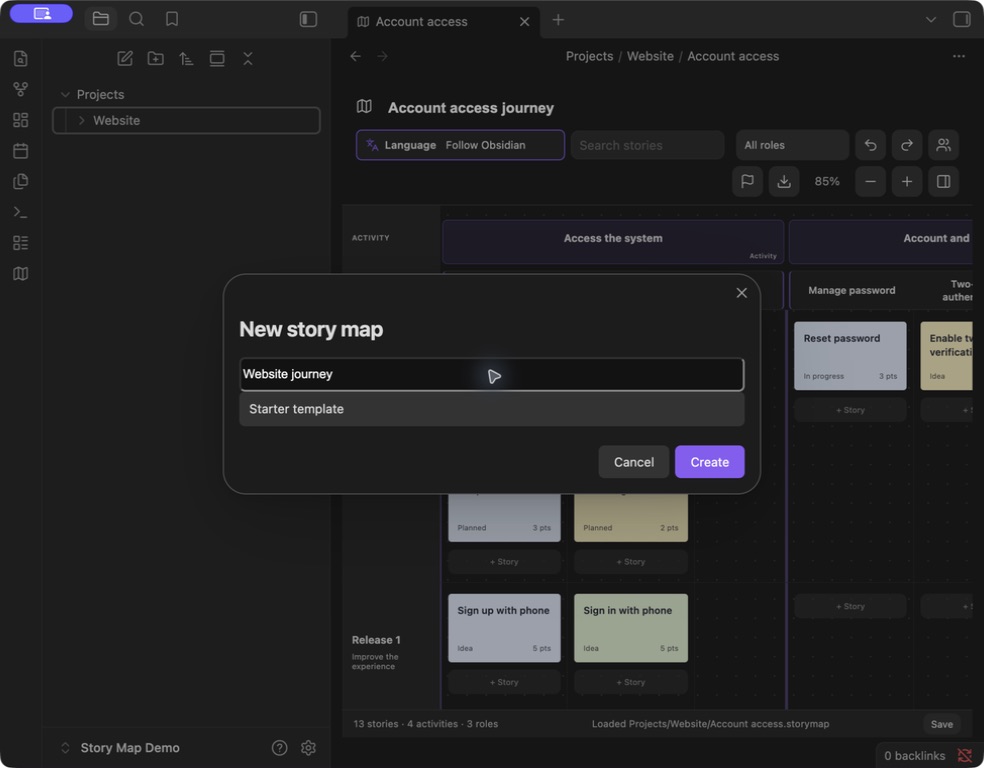Image resolution: width=984 pixels, height=768 pixels.
Task: Create a new note icon
Action: point(125,58)
